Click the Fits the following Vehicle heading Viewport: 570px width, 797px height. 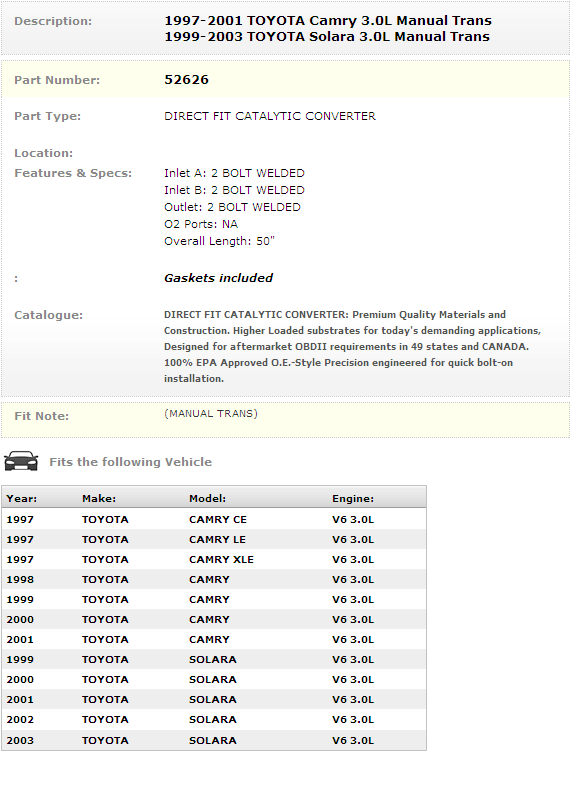[x=131, y=462]
